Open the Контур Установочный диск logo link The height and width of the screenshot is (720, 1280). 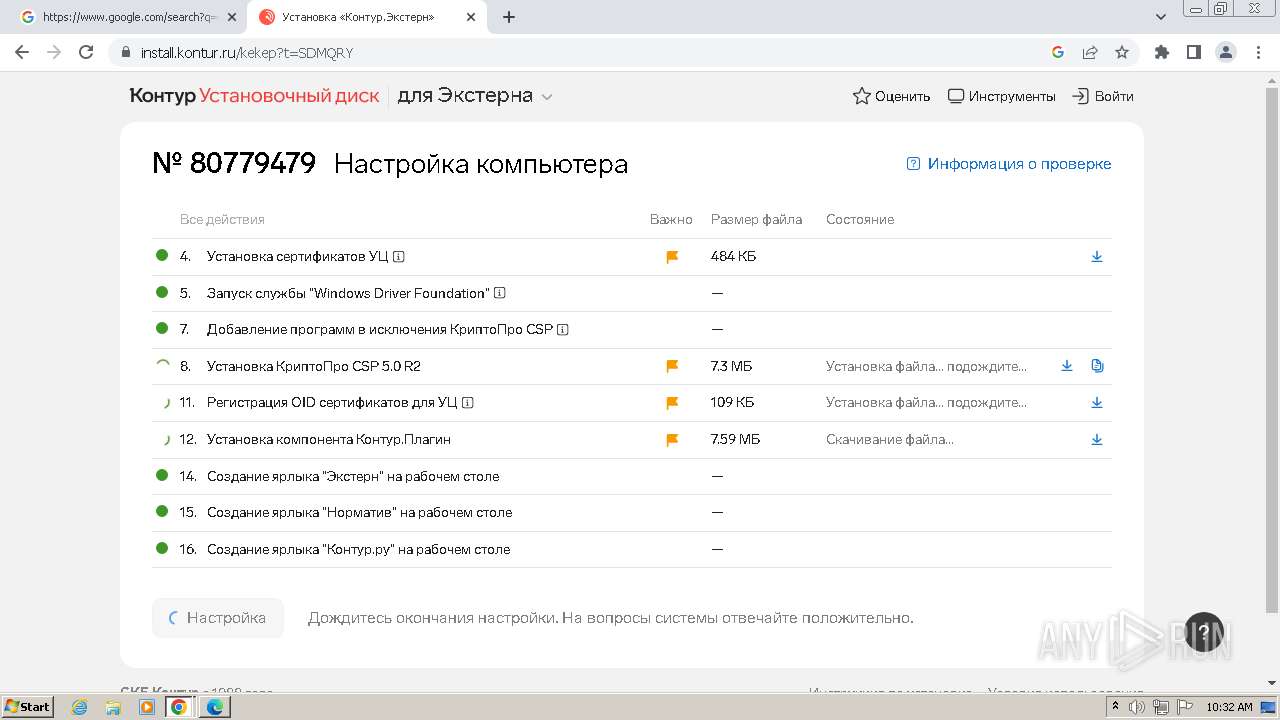[254, 96]
